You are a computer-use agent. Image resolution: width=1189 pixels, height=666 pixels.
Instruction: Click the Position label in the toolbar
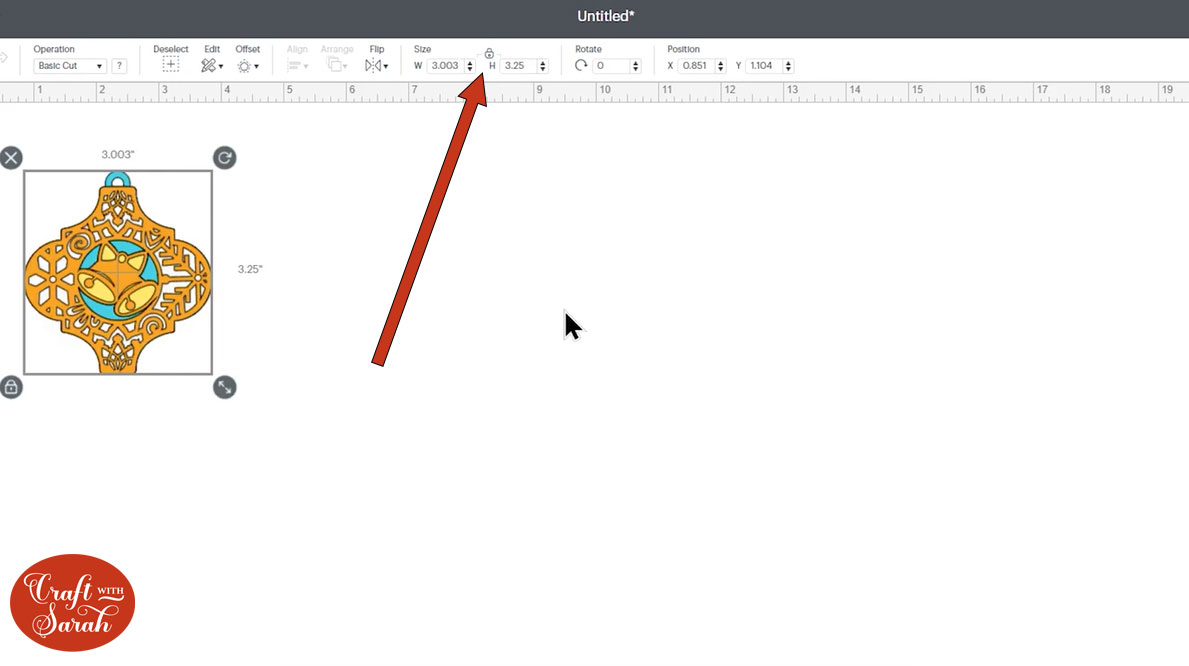pos(683,49)
